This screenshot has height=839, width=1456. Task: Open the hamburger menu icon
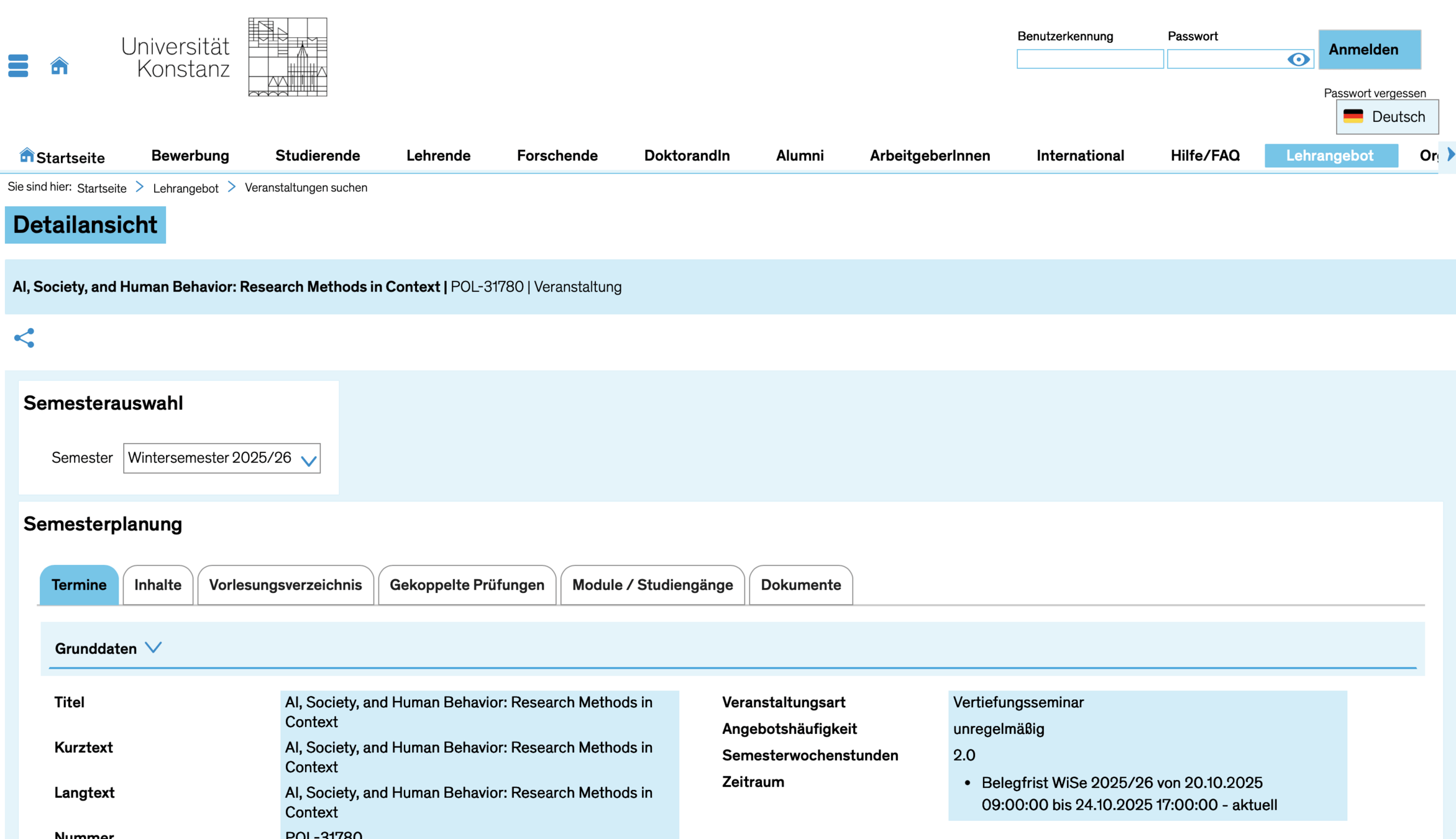[x=18, y=65]
